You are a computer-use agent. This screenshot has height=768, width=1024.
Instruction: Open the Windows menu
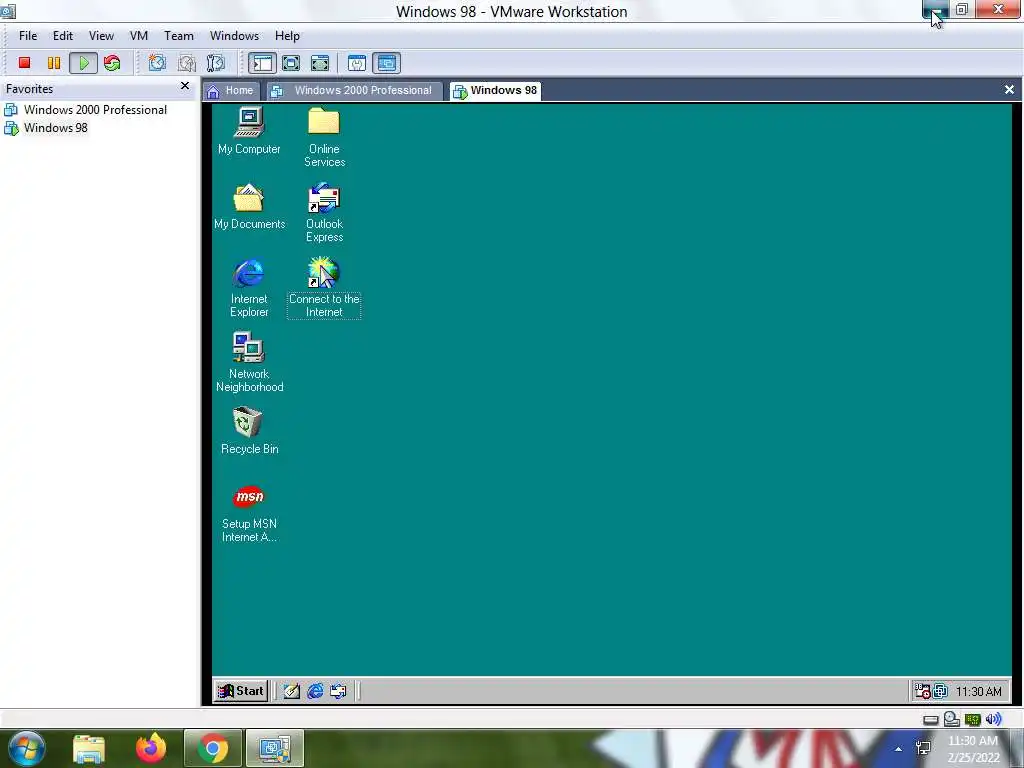click(x=234, y=36)
